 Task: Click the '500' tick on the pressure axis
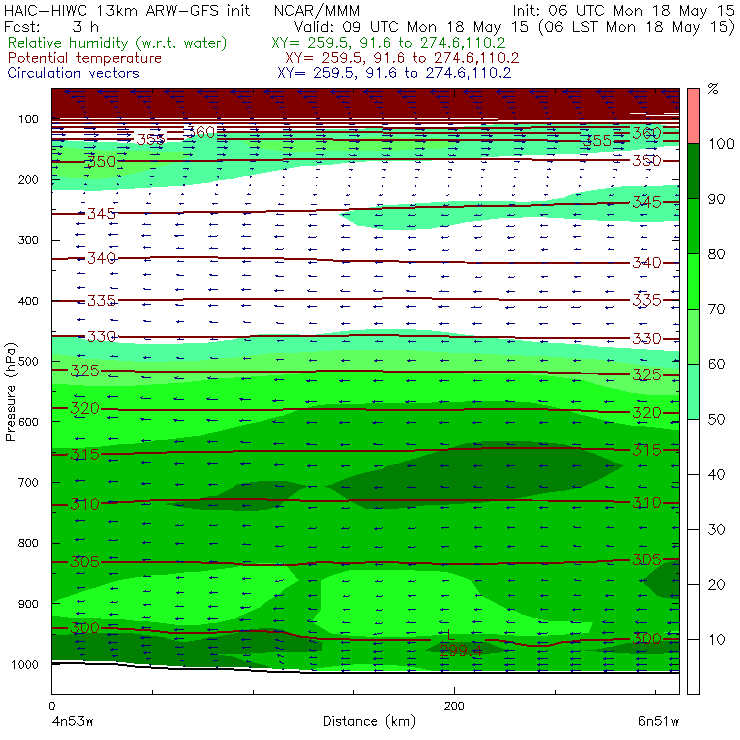(28, 362)
